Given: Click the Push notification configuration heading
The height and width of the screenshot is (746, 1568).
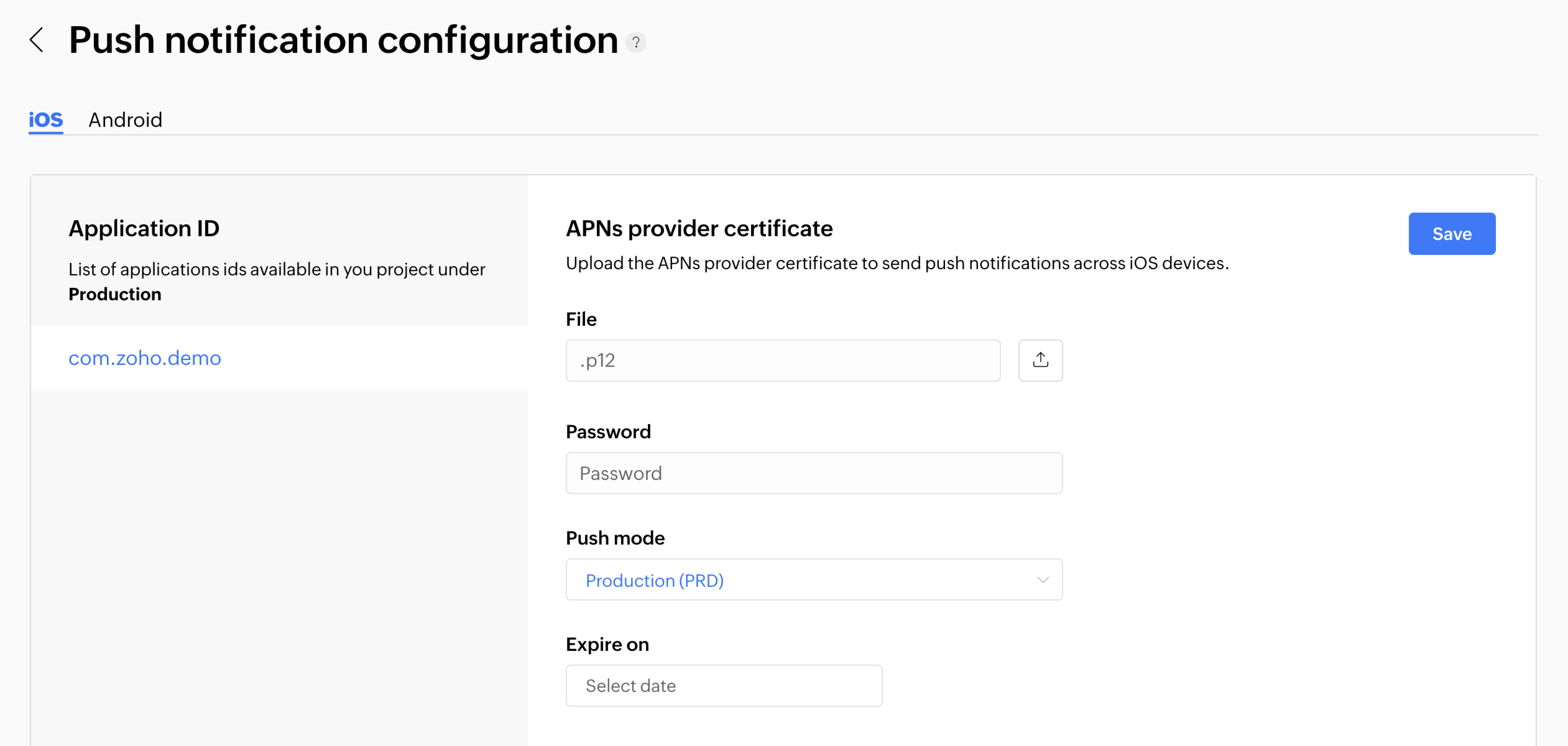Looking at the screenshot, I should pos(343,40).
